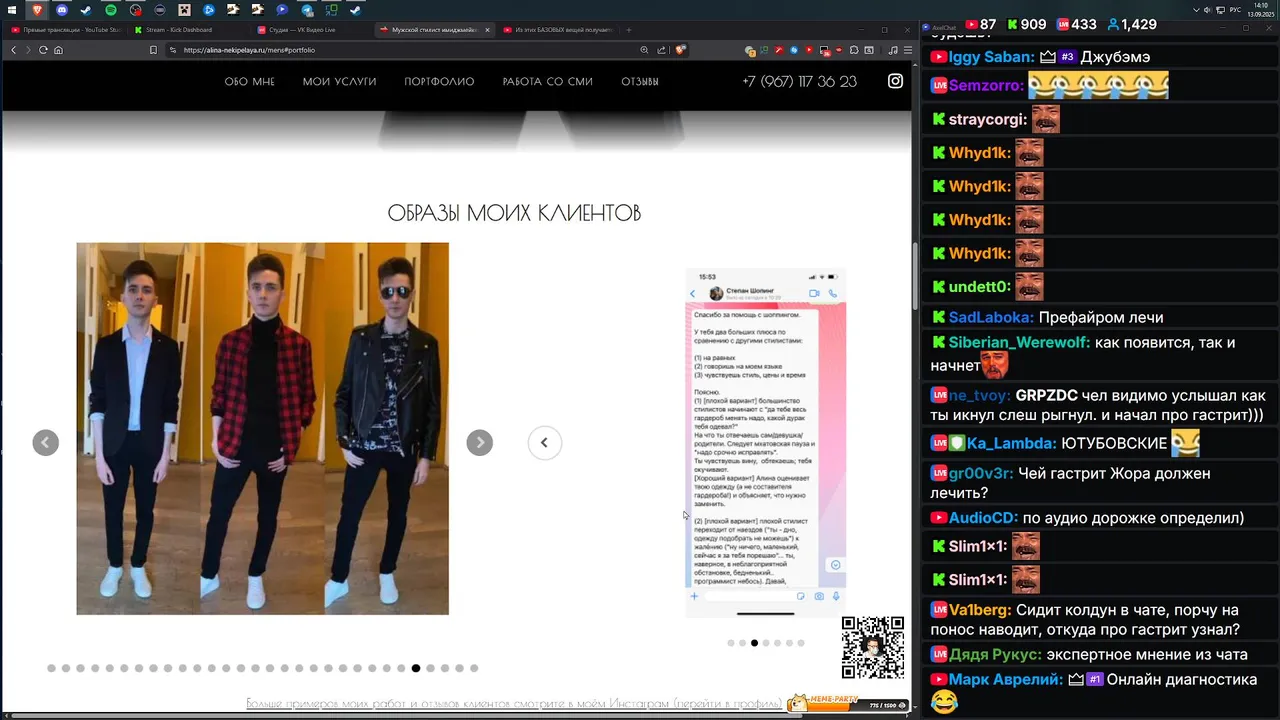This screenshot has height=720, width=1280.
Task: Switch to the VK Видео Live tab
Action: click(310, 30)
